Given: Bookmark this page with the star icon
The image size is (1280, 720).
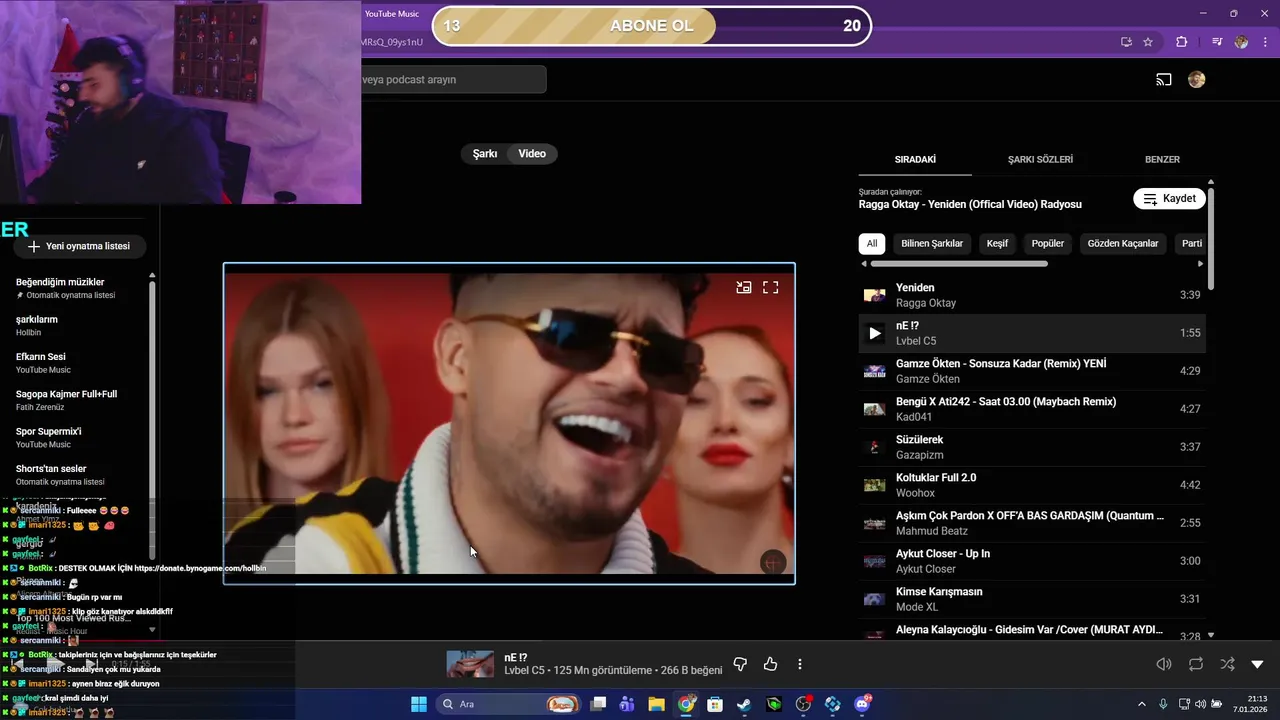Looking at the screenshot, I should click(x=1148, y=42).
